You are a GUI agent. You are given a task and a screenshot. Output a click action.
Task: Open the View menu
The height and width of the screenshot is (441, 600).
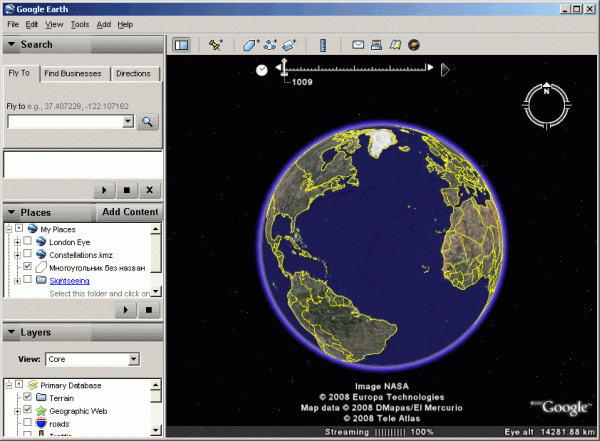click(x=54, y=24)
